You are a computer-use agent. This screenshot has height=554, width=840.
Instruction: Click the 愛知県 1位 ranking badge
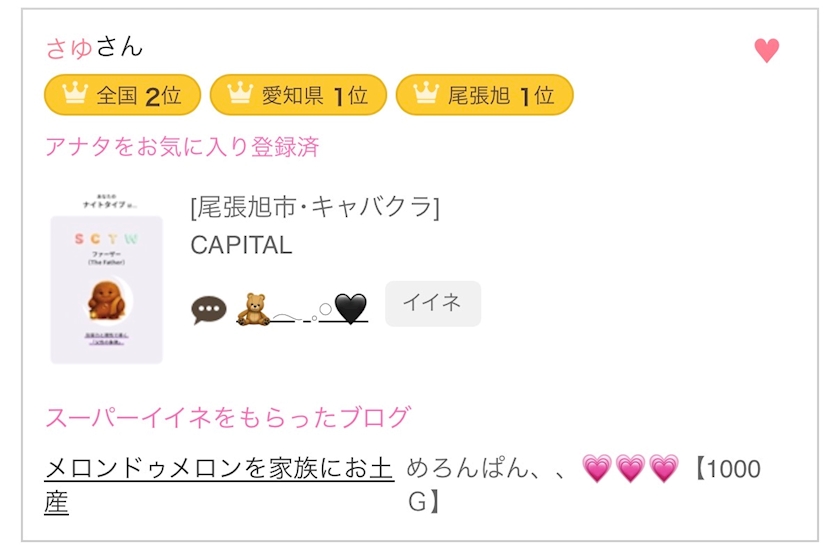point(298,96)
